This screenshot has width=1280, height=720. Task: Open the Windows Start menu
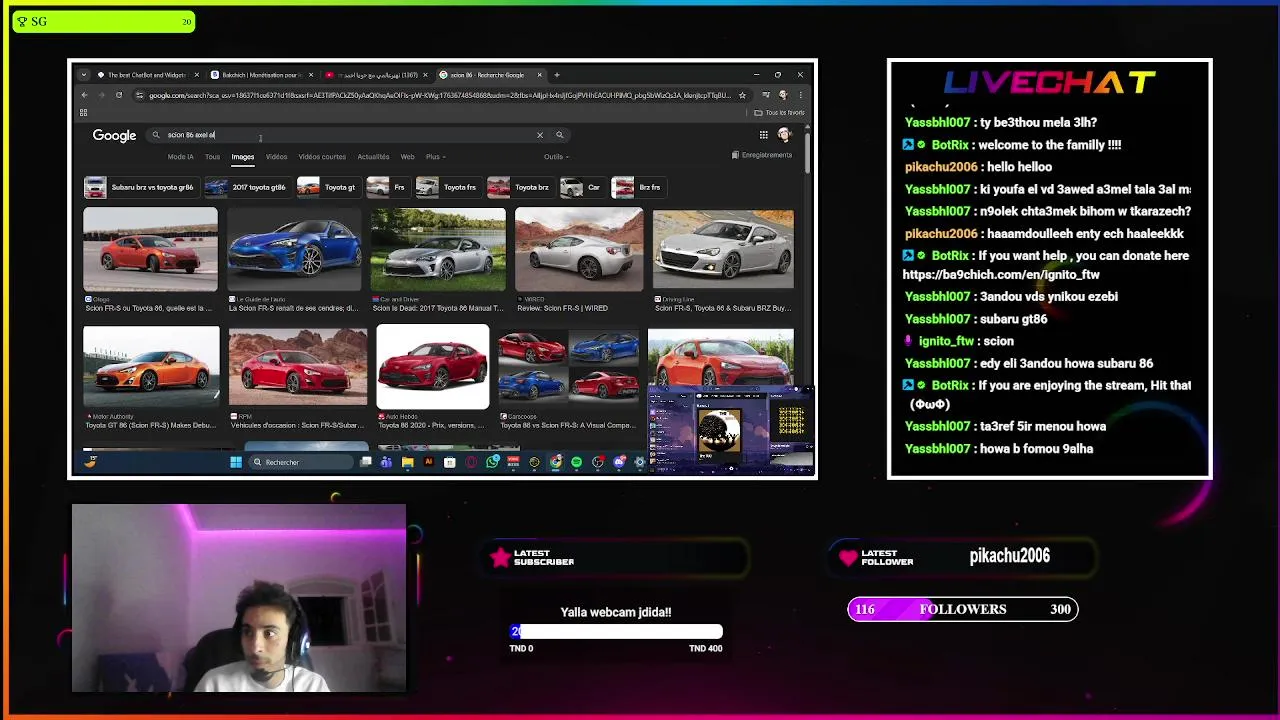point(236,462)
